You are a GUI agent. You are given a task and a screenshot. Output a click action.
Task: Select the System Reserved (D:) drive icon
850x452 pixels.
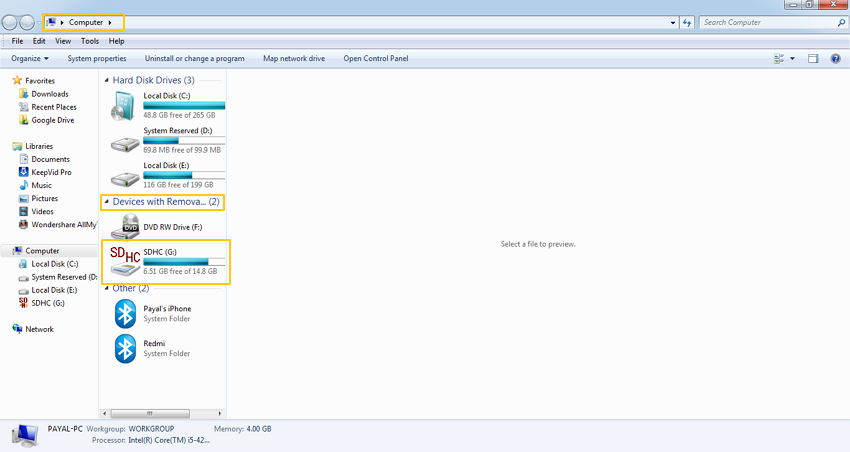125,145
